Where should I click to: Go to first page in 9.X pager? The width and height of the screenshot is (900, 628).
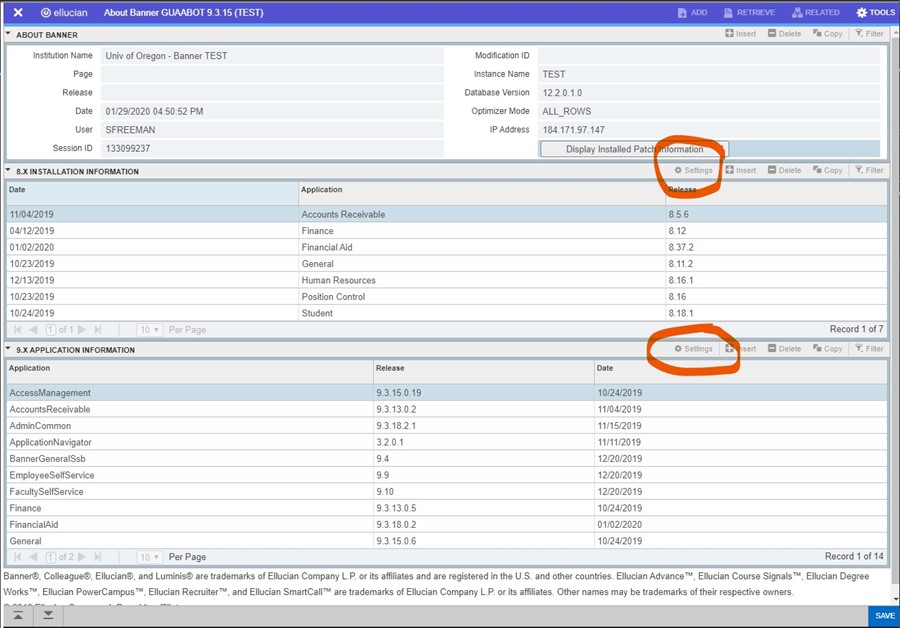coord(17,557)
